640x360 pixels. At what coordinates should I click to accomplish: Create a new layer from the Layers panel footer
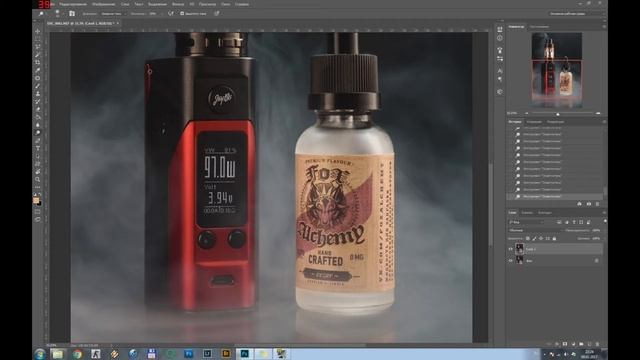[x=589, y=344]
